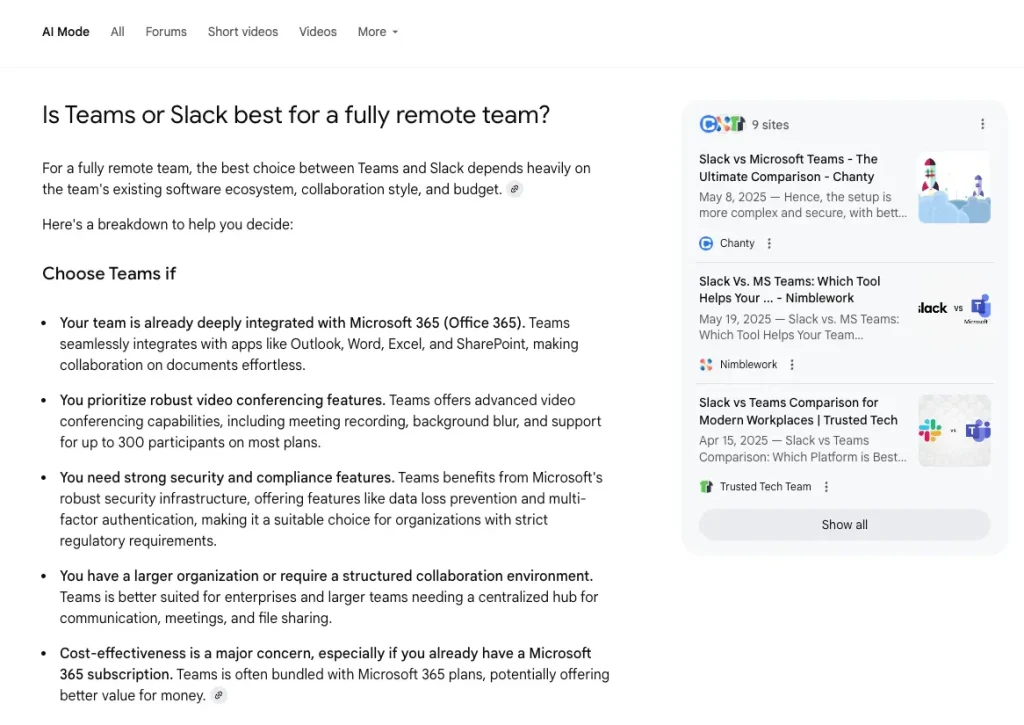Open the AI Mode tab
The height and width of the screenshot is (725, 1024).
[x=65, y=31]
